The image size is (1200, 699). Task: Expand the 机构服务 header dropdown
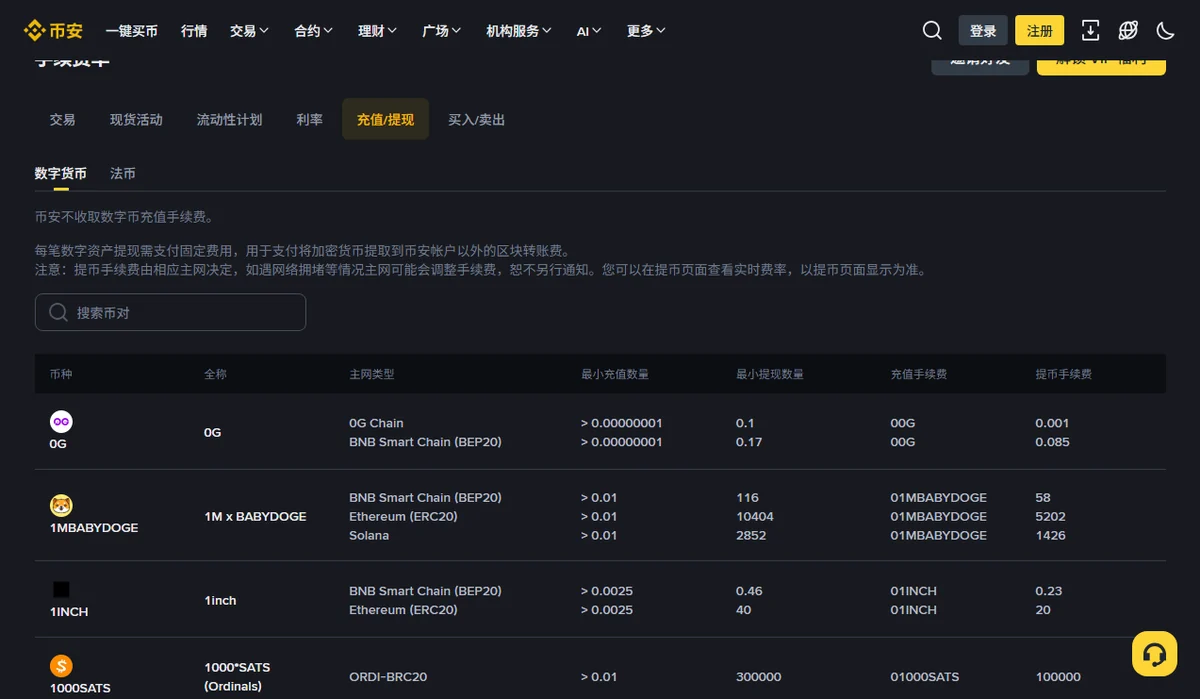coord(519,31)
